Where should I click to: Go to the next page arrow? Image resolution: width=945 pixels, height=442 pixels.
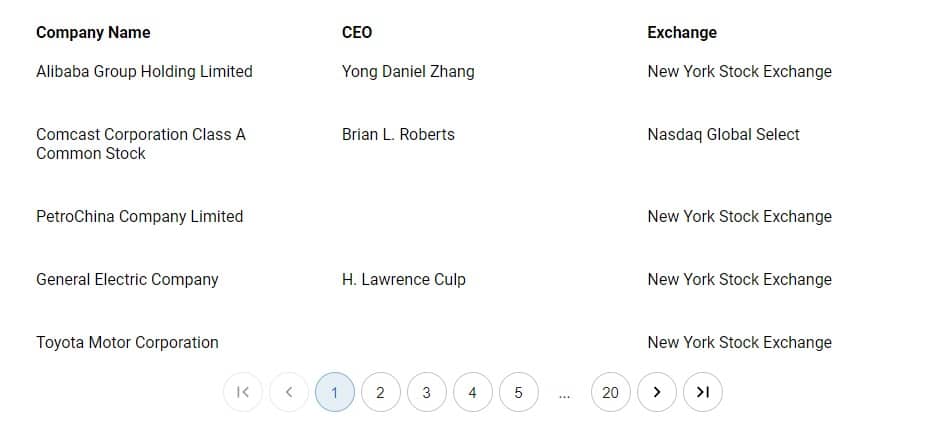pyautogui.click(x=656, y=392)
